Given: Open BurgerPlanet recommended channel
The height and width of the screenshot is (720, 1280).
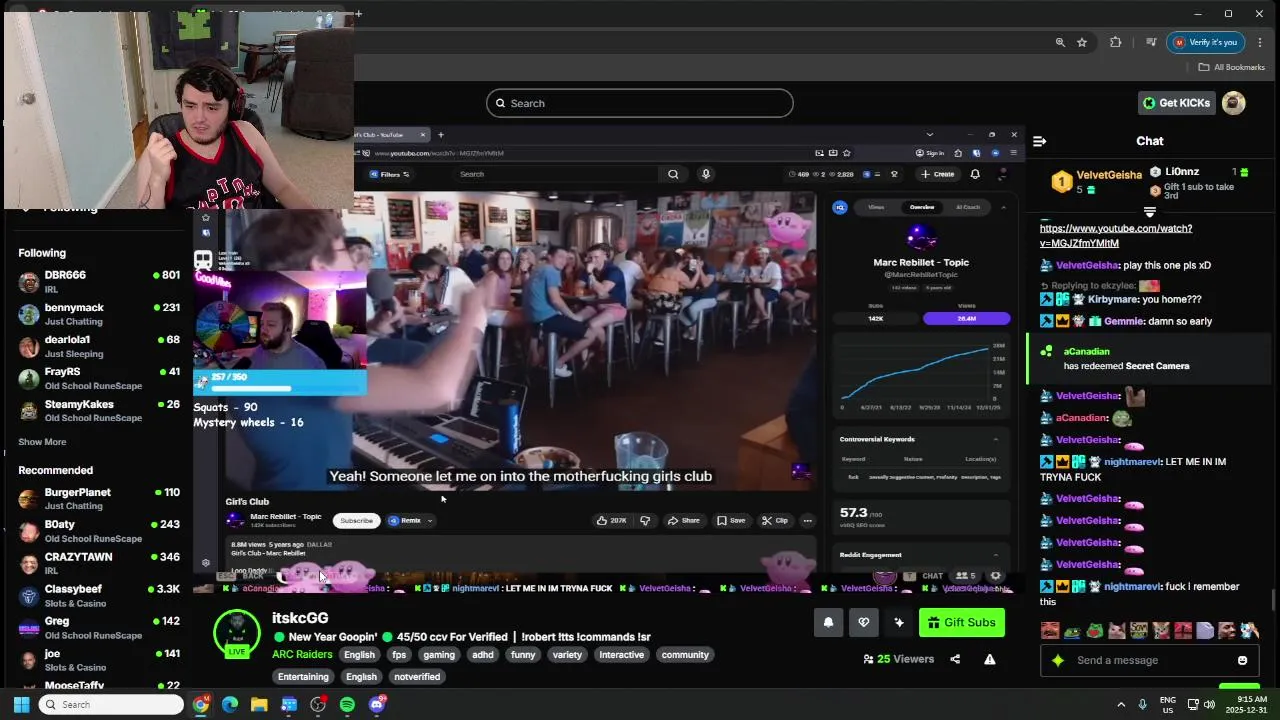Looking at the screenshot, I should click(100, 498).
